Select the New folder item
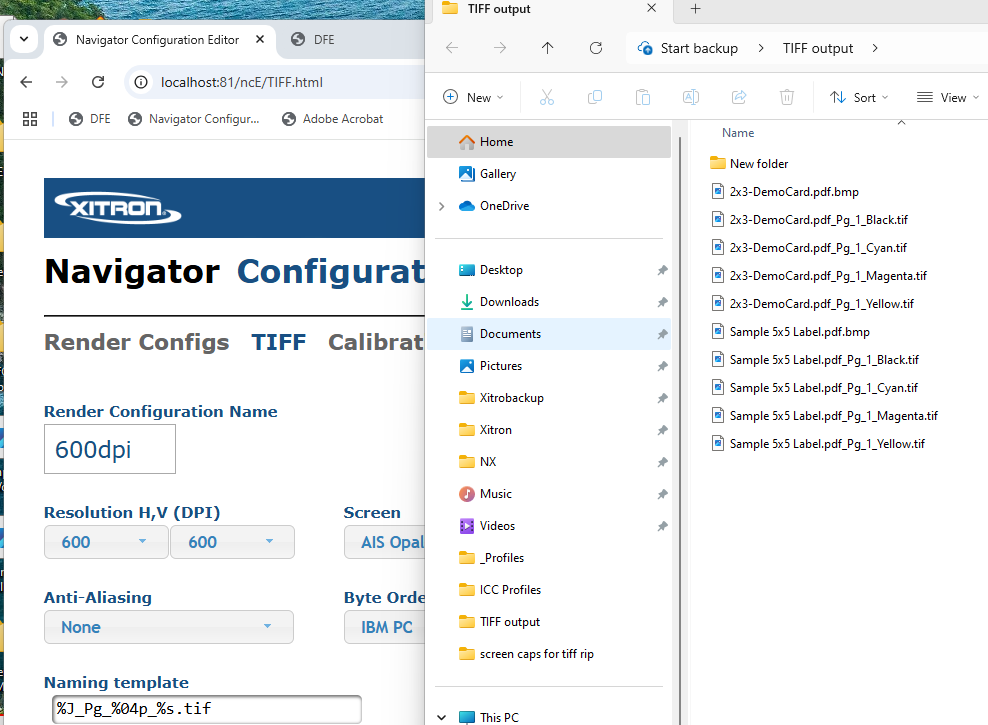The width and height of the screenshot is (988, 725). click(x=749, y=164)
